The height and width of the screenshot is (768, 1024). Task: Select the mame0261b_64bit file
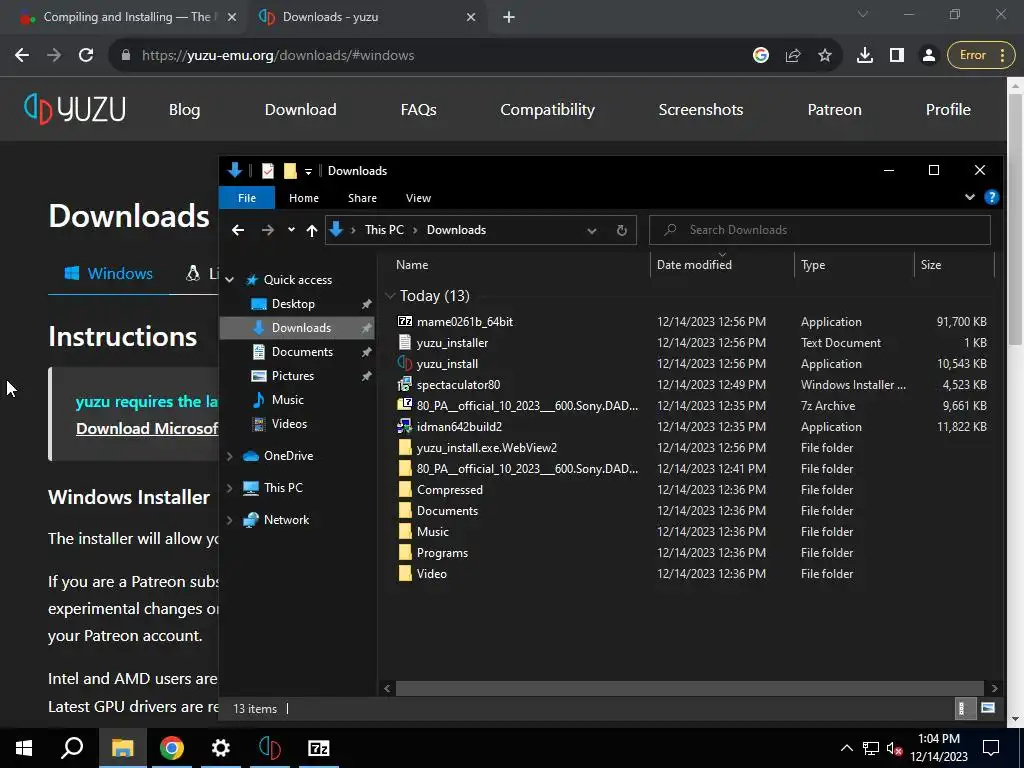[465, 322]
